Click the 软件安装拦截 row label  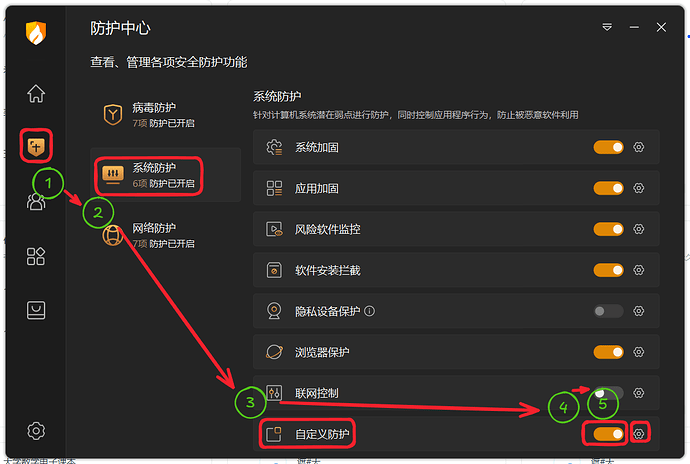coord(328,270)
